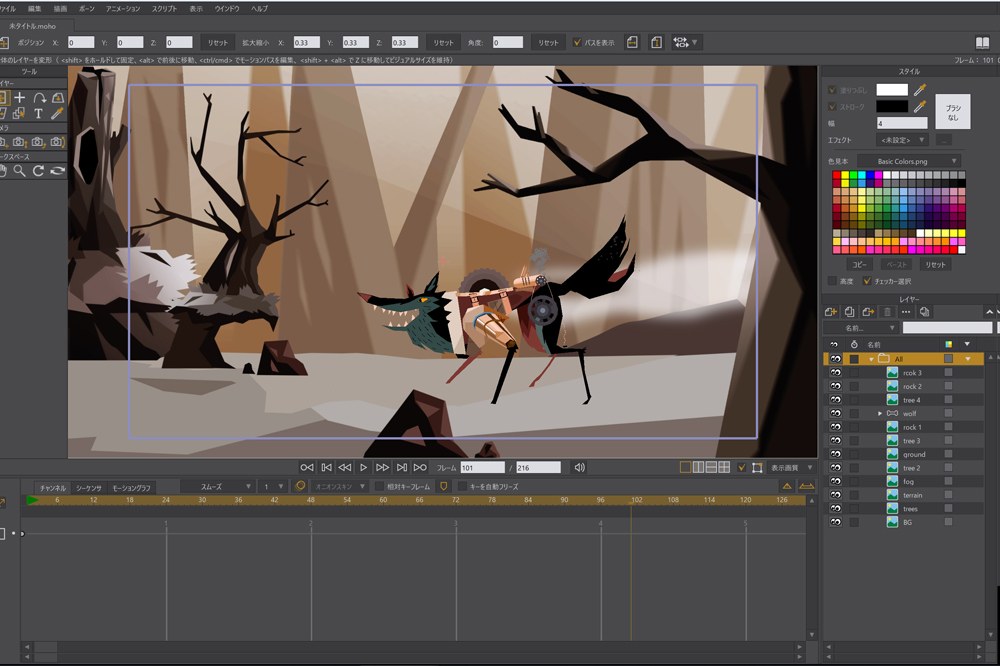Enable the 相対キーフレーム checkbox
The height and width of the screenshot is (666, 1000).
click(379, 487)
